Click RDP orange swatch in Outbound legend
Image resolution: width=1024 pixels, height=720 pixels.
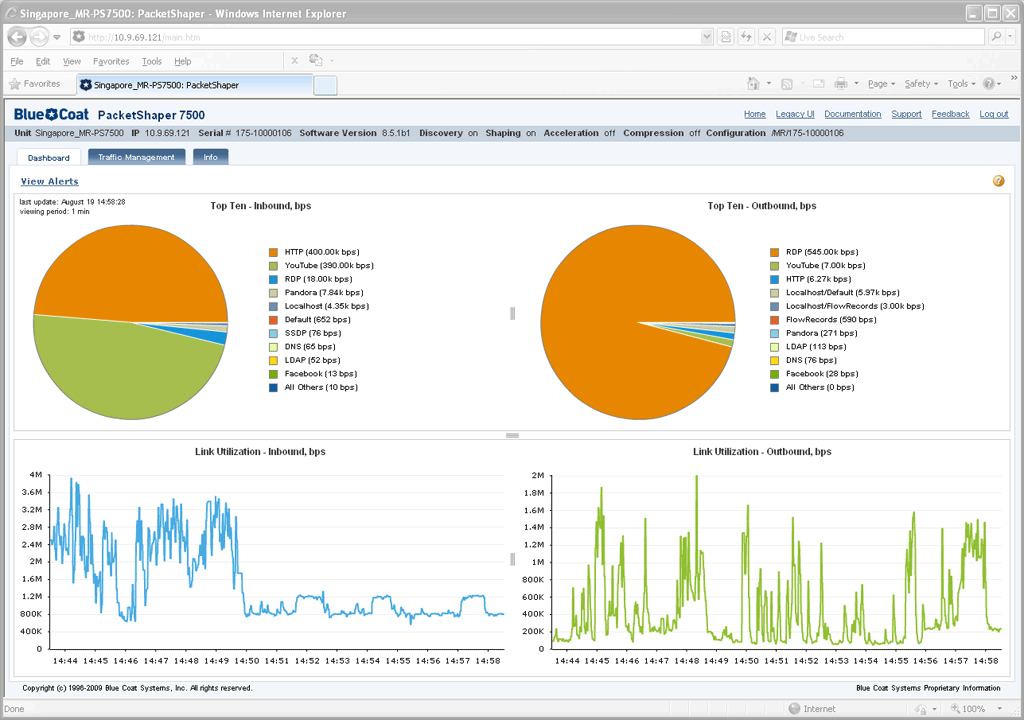(775, 252)
